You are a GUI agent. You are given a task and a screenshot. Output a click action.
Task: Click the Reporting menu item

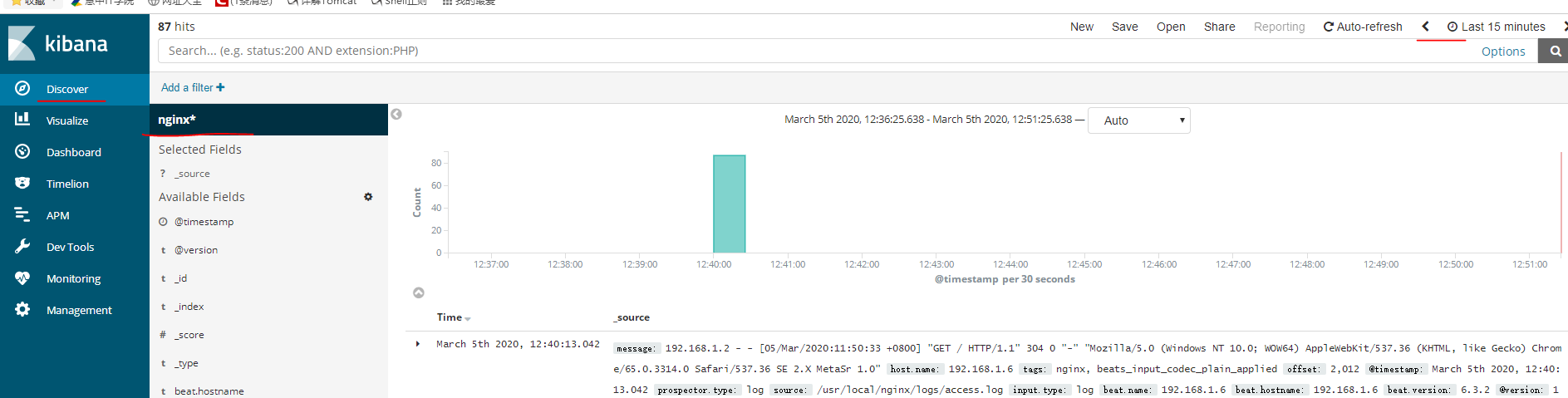click(1280, 27)
